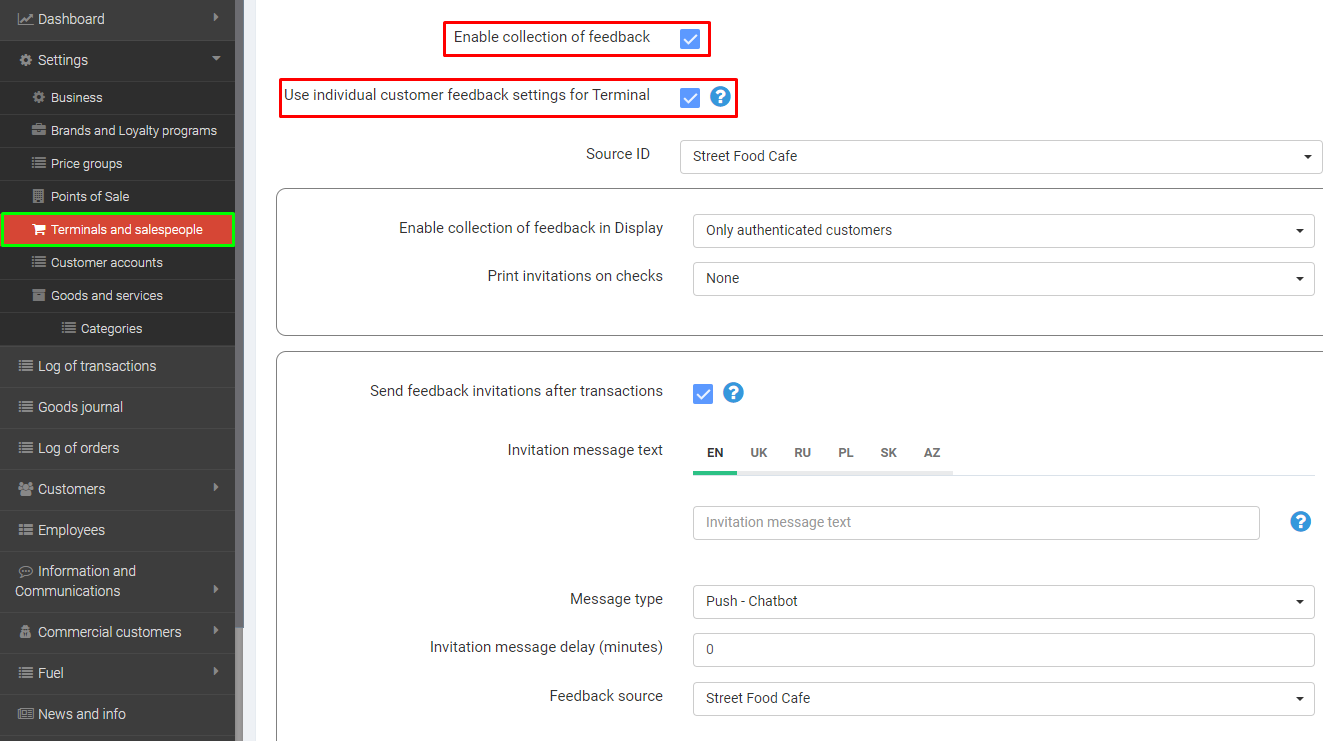Go to Log of transactions
Screen dimensions: 1323x741
click(97, 366)
